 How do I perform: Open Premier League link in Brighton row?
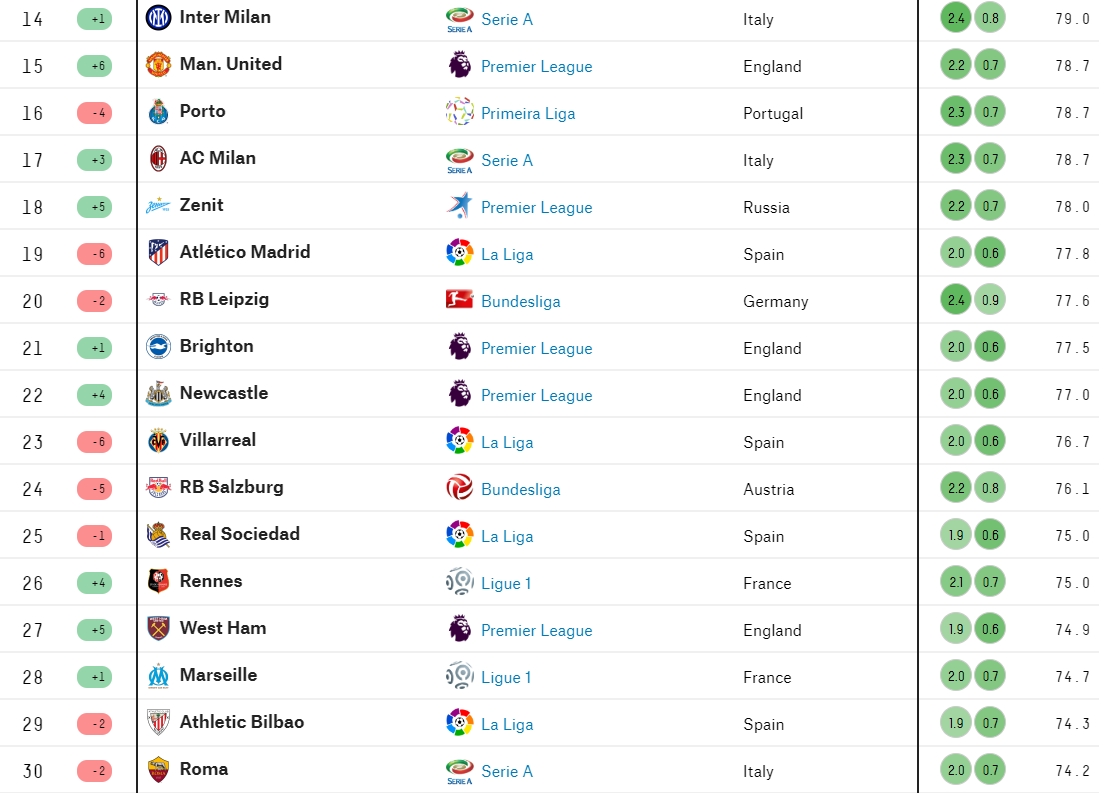(x=536, y=348)
